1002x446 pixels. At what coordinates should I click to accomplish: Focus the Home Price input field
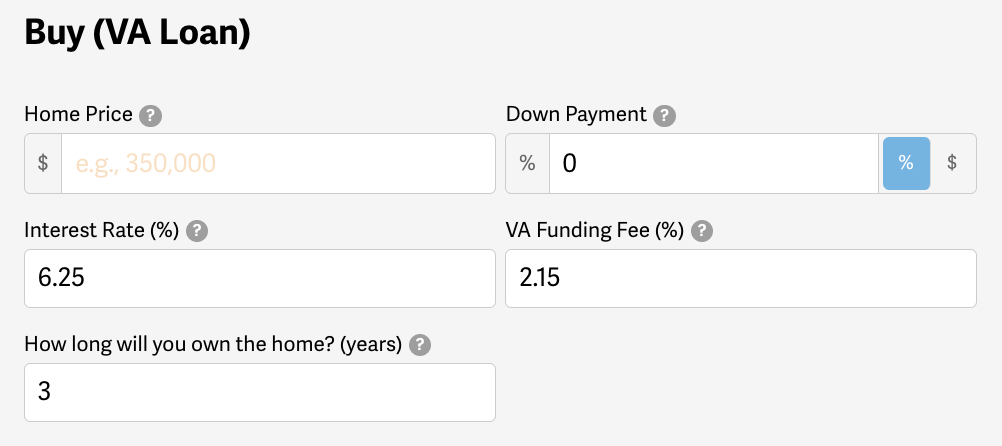[278, 163]
